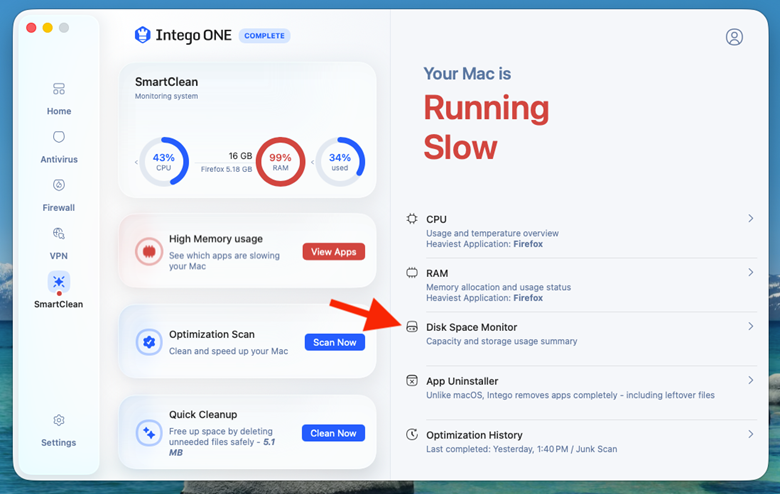Click the small arrow left of used gauge
This screenshot has height=494, width=780.
click(x=312, y=162)
